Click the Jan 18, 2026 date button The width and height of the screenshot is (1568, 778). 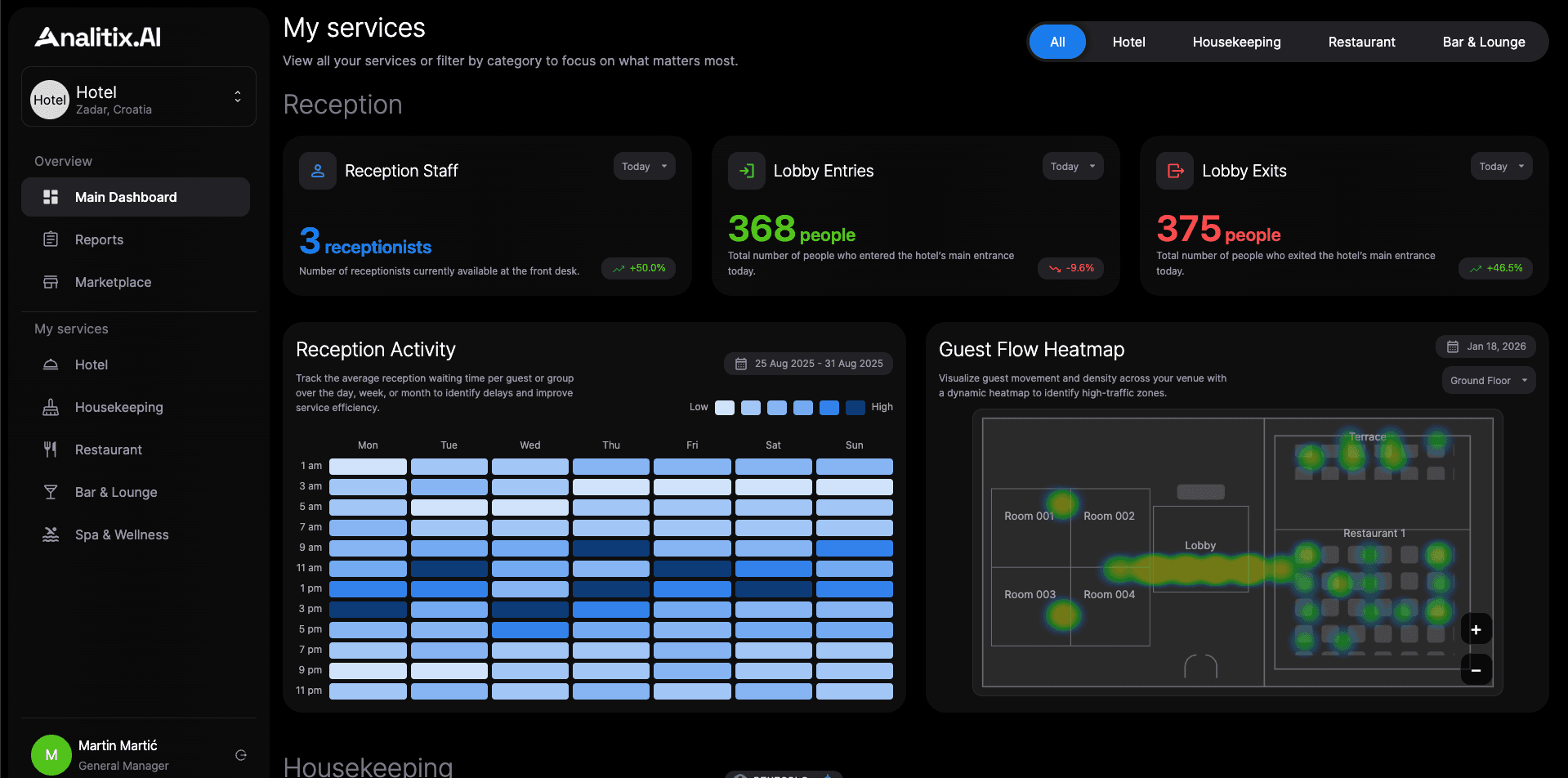[x=1485, y=347]
